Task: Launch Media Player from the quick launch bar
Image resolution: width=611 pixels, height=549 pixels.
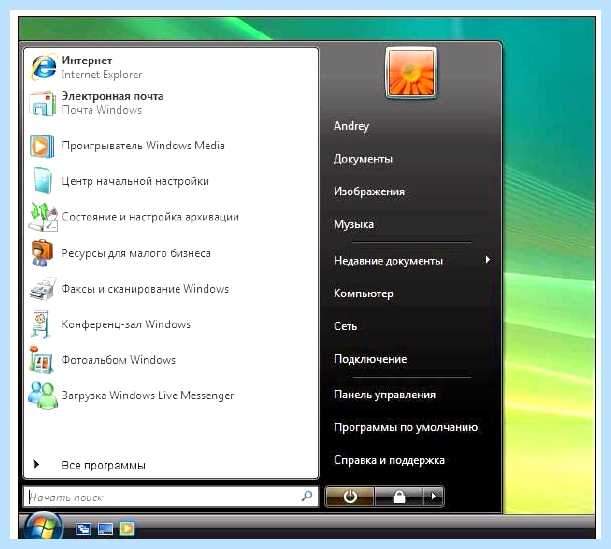Action: point(127,529)
